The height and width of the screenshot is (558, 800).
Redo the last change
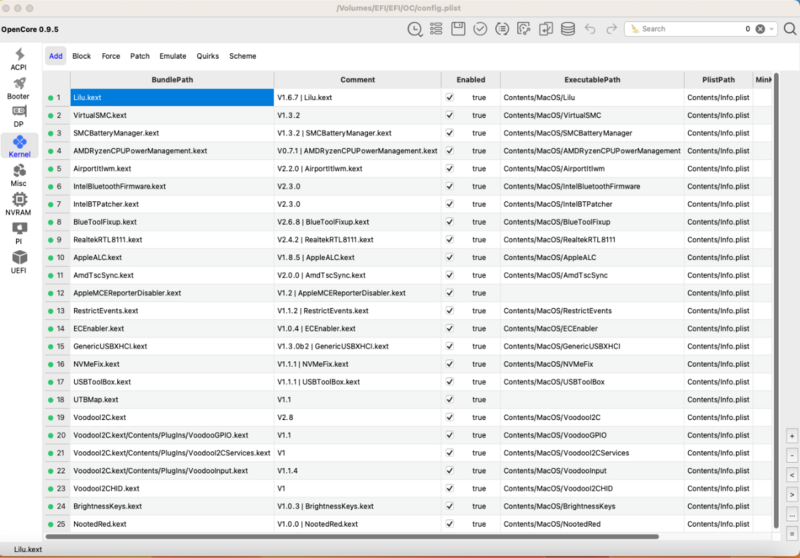611,29
